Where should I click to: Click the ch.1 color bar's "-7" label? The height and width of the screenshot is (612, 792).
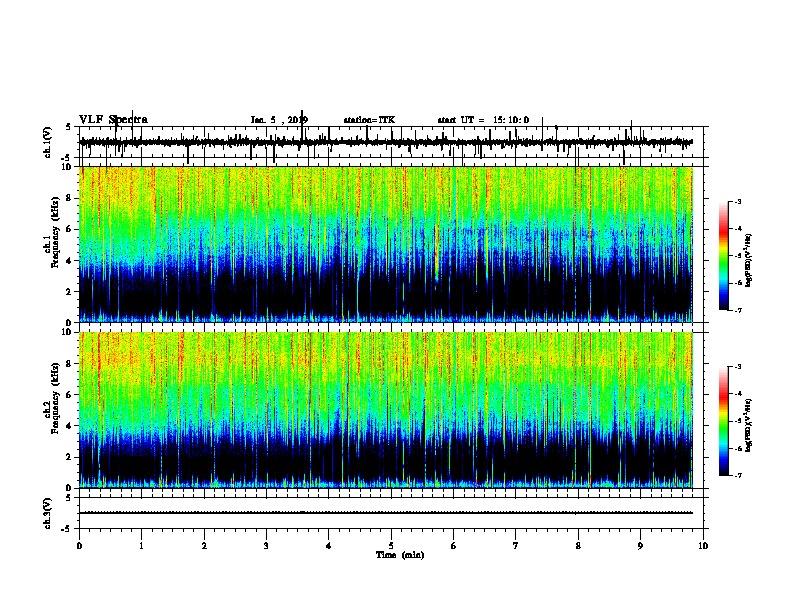(737, 311)
